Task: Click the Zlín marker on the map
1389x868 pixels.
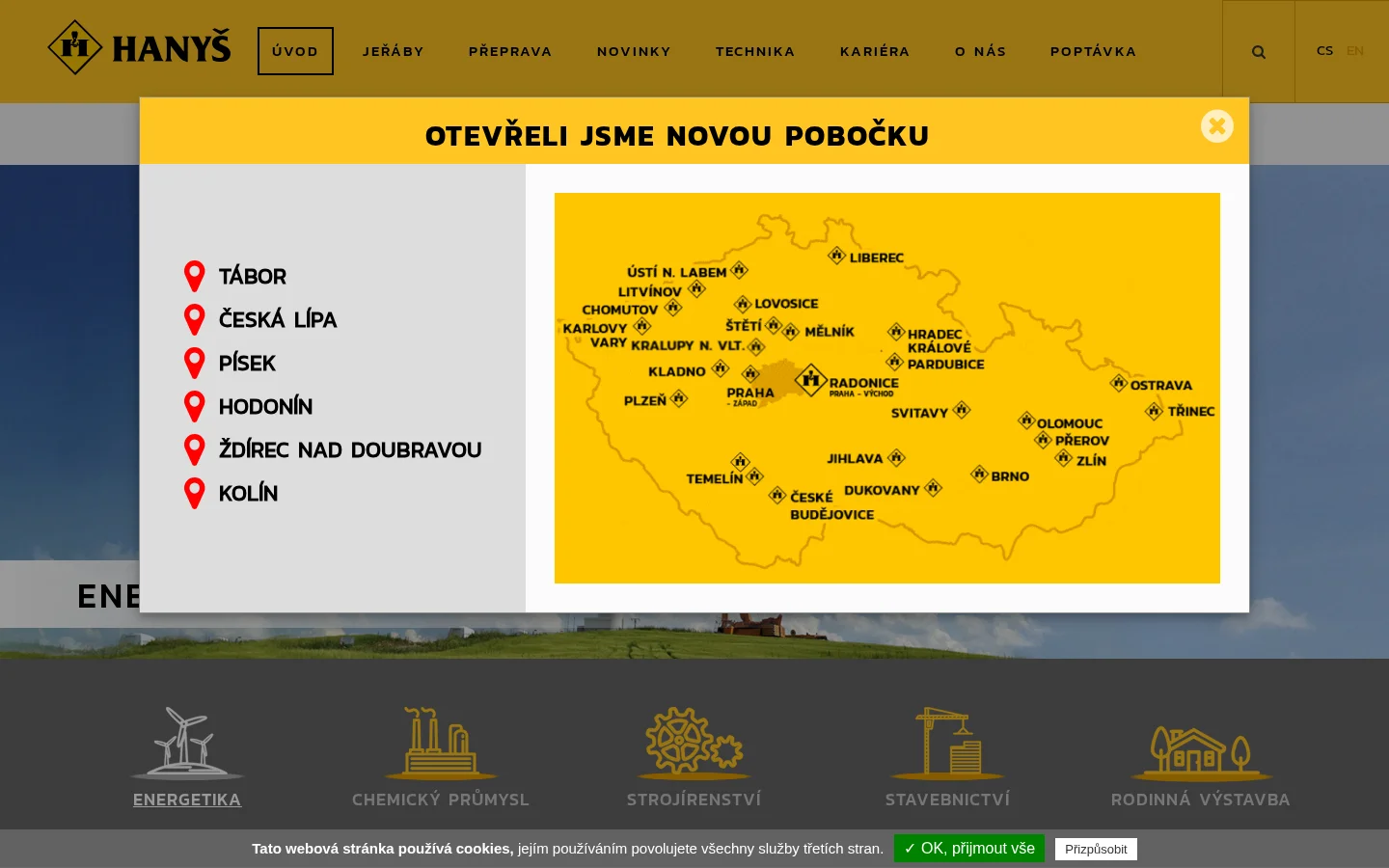Action: pos(1064,457)
